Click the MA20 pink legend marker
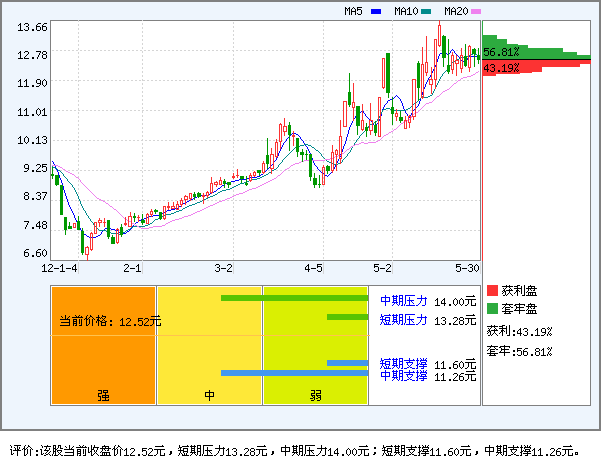This screenshot has width=601, height=456. 476,12
